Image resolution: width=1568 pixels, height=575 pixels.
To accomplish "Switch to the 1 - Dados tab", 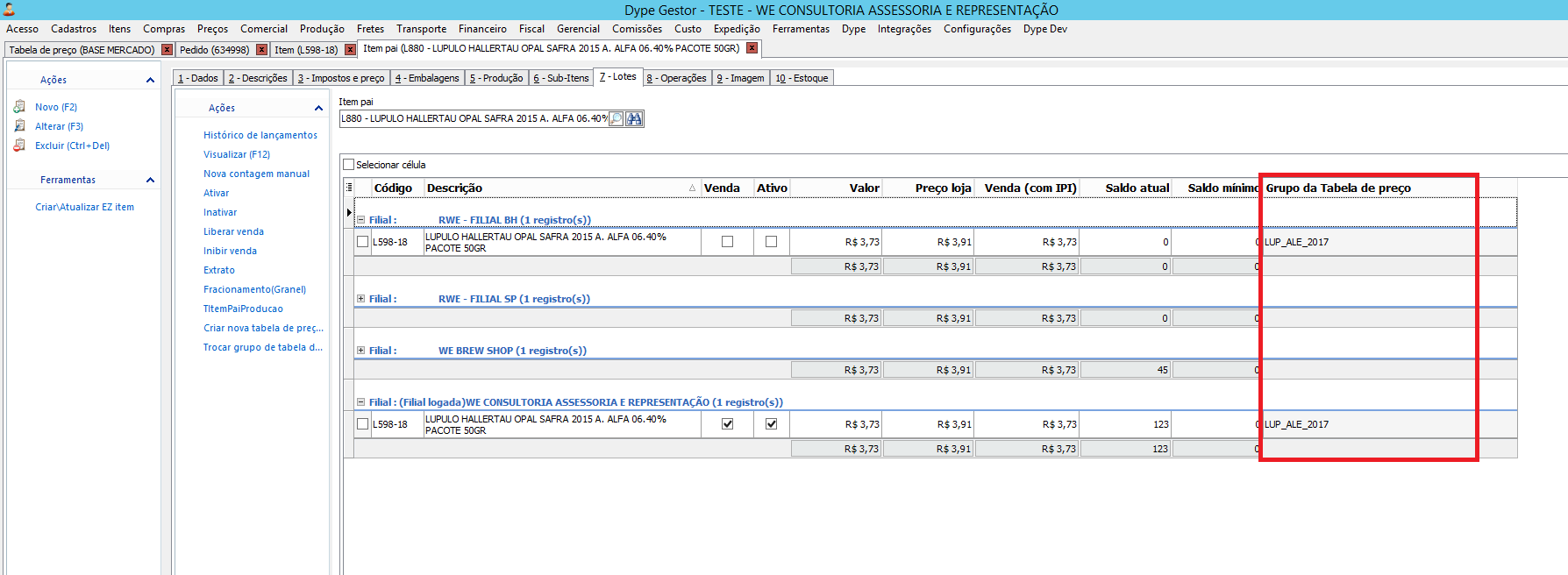I will tap(198, 78).
